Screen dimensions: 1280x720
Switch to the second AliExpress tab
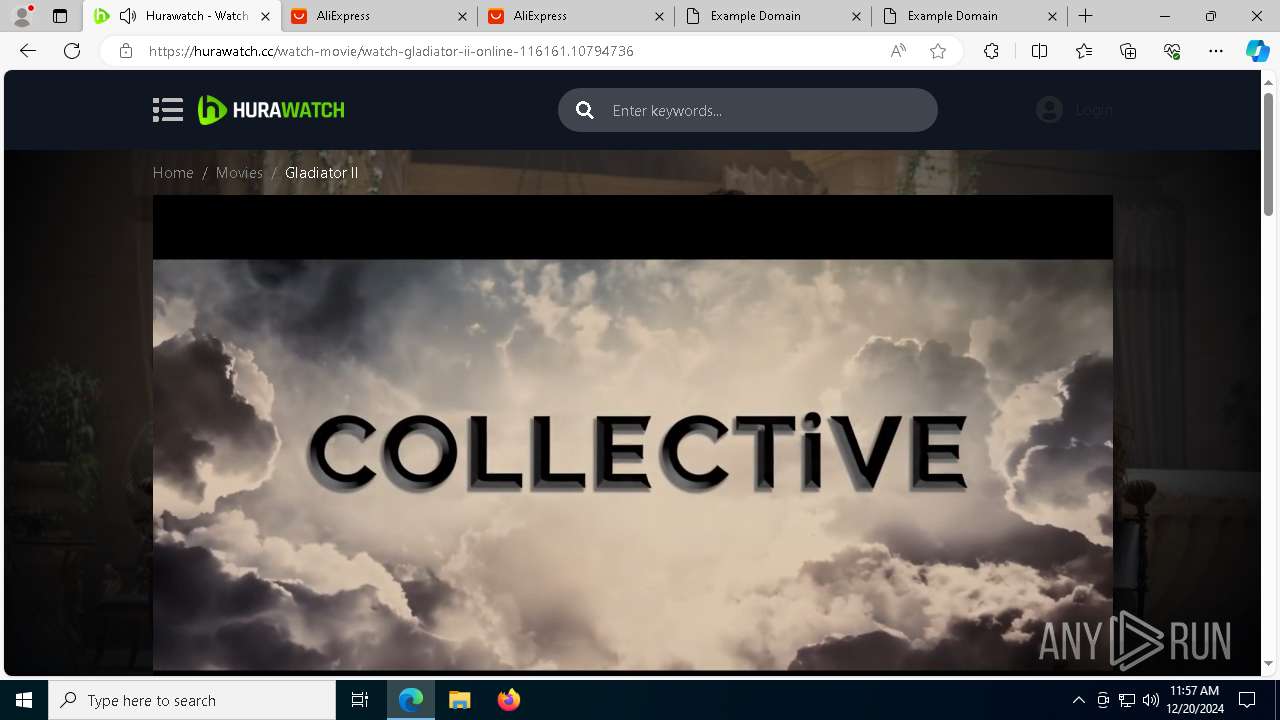tap(577, 16)
